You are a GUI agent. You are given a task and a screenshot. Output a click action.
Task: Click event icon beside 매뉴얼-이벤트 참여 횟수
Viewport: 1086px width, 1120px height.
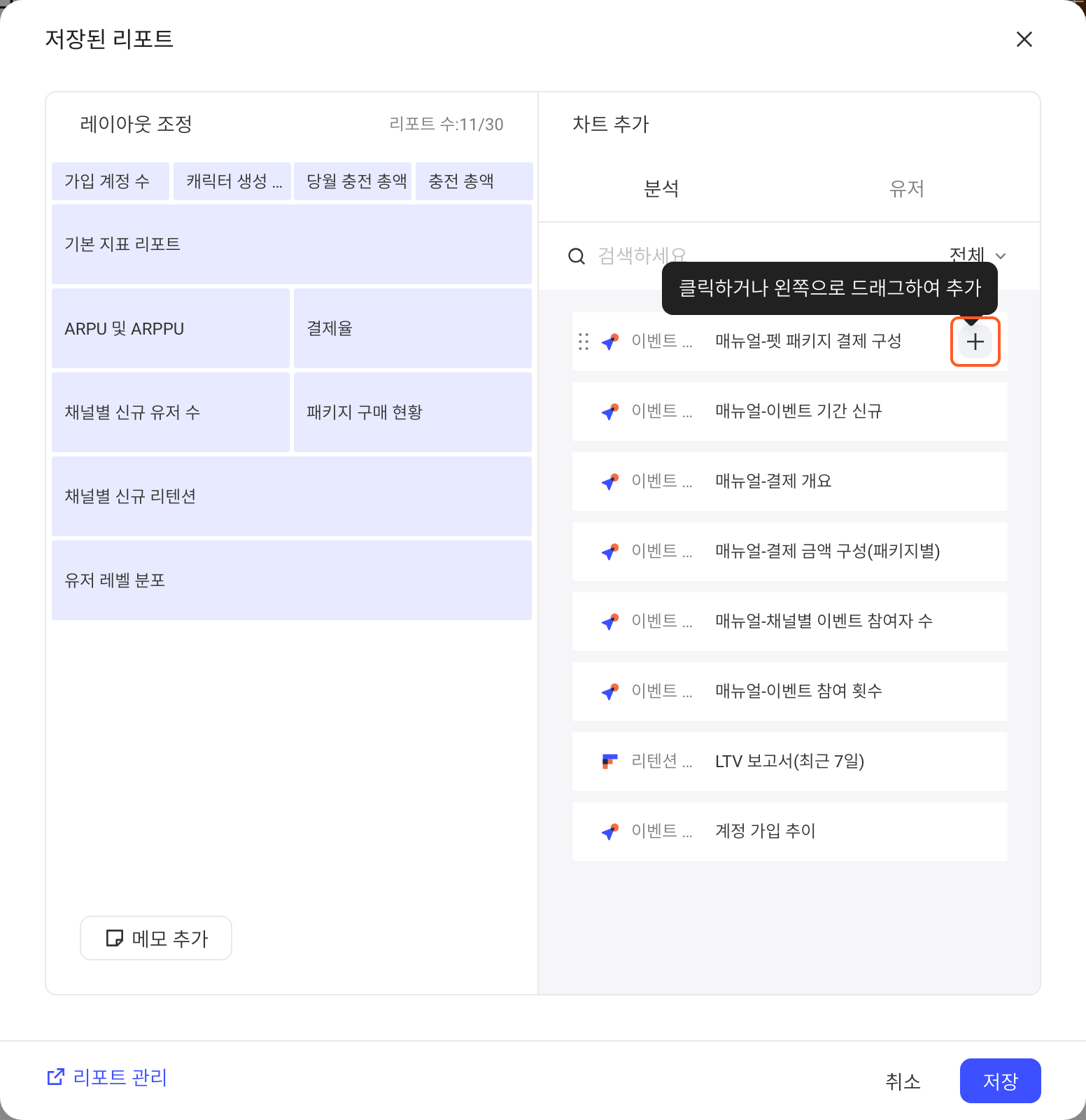(610, 692)
